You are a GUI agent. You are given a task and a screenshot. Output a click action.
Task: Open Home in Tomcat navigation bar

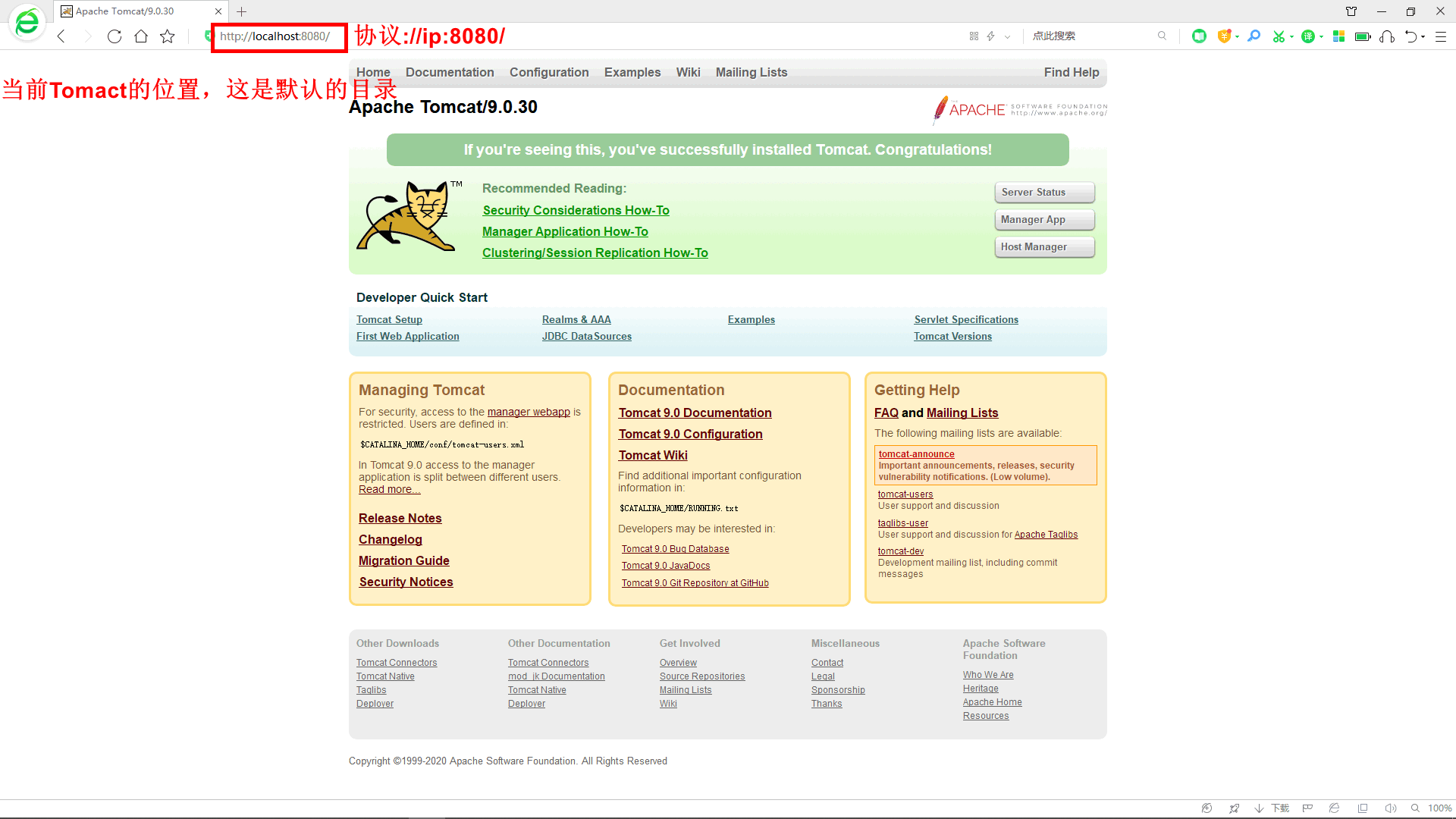373,72
